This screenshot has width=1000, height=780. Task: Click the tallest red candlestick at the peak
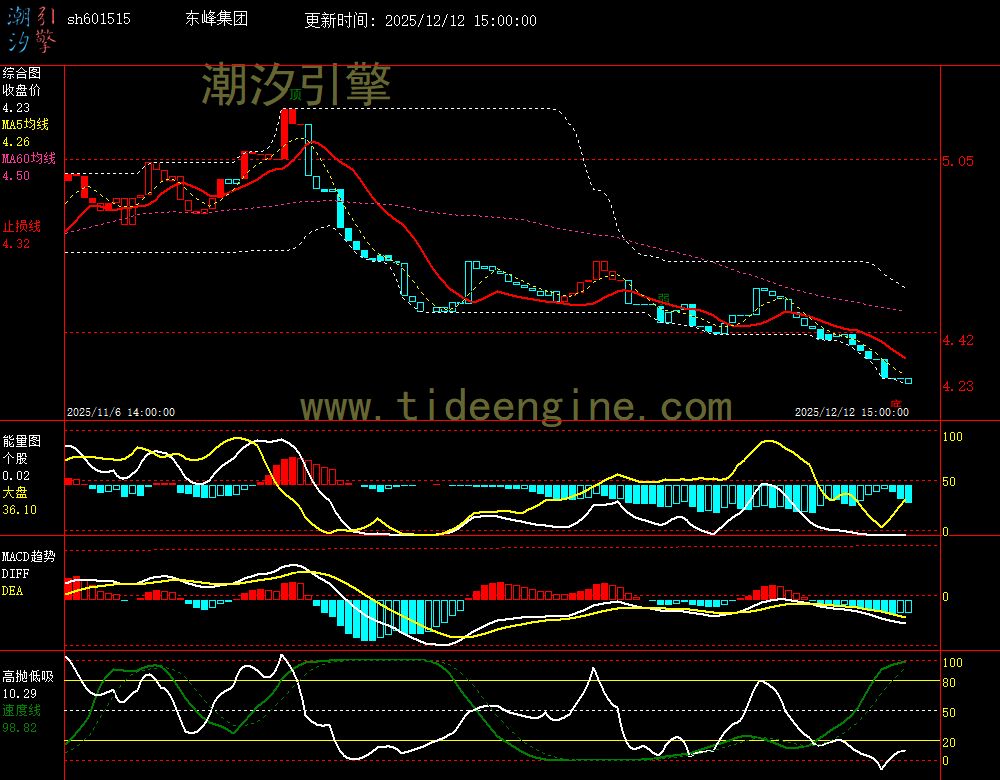click(x=287, y=133)
